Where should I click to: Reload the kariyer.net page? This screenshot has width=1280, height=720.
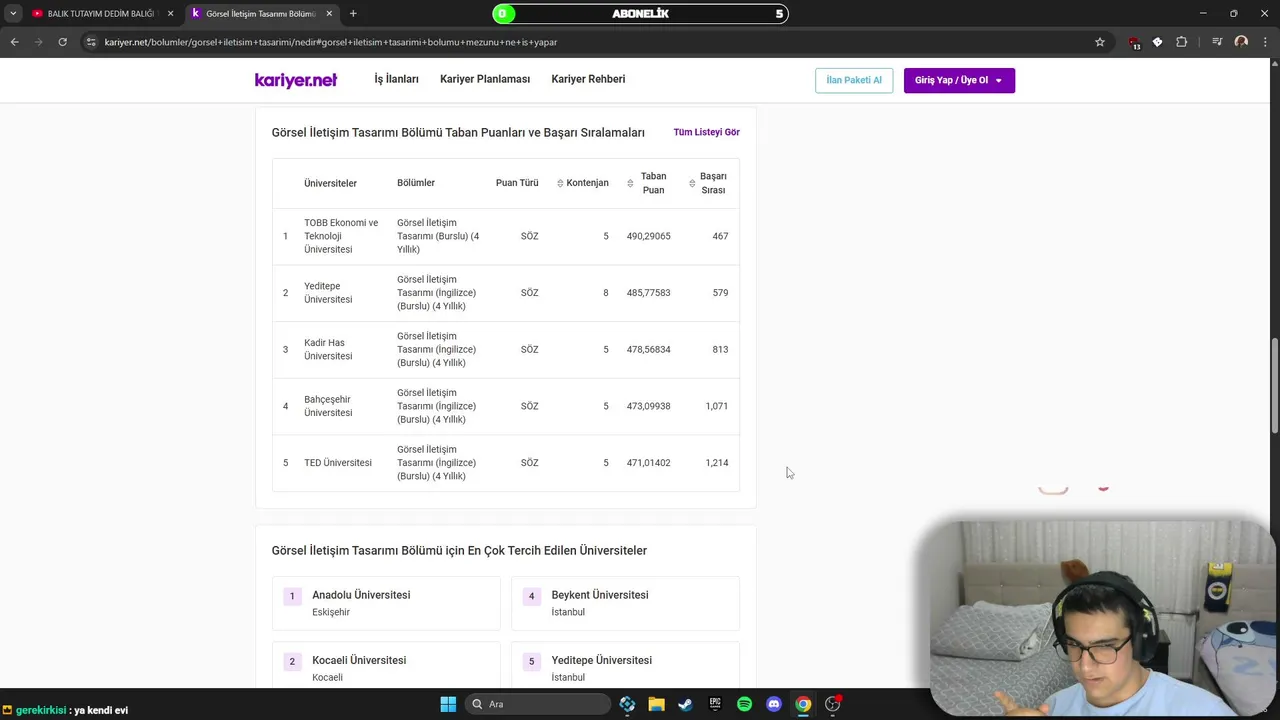62,42
